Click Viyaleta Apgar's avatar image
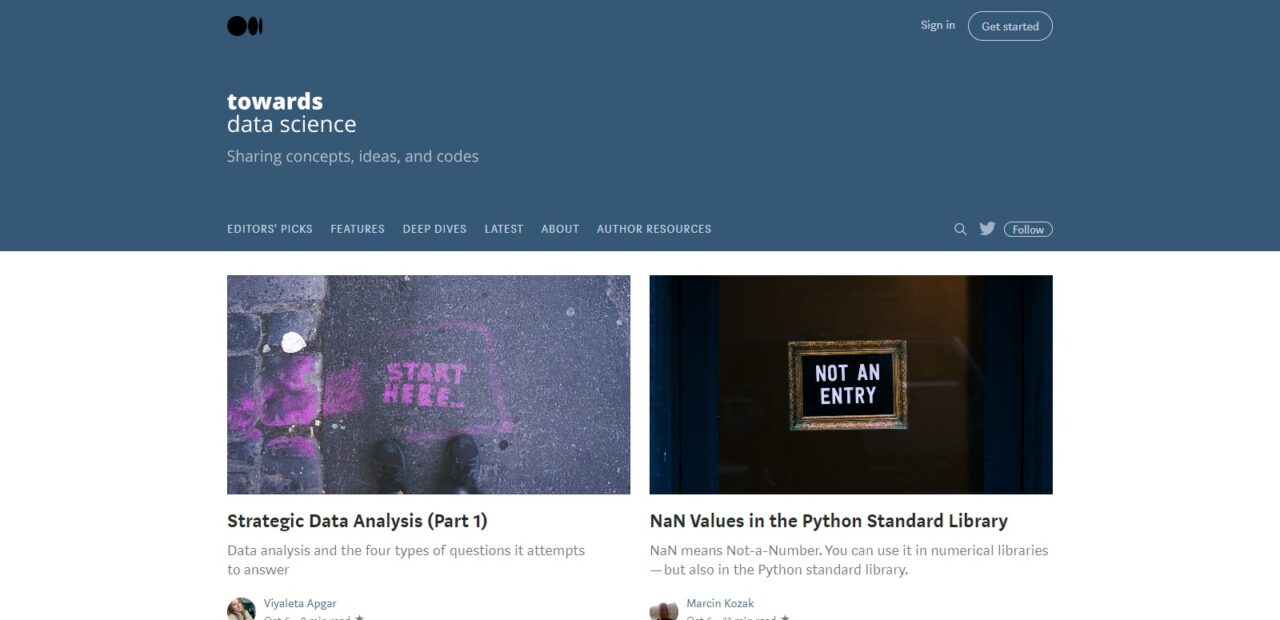Image resolution: width=1280 pixels, height=620 pixels. 241,608
